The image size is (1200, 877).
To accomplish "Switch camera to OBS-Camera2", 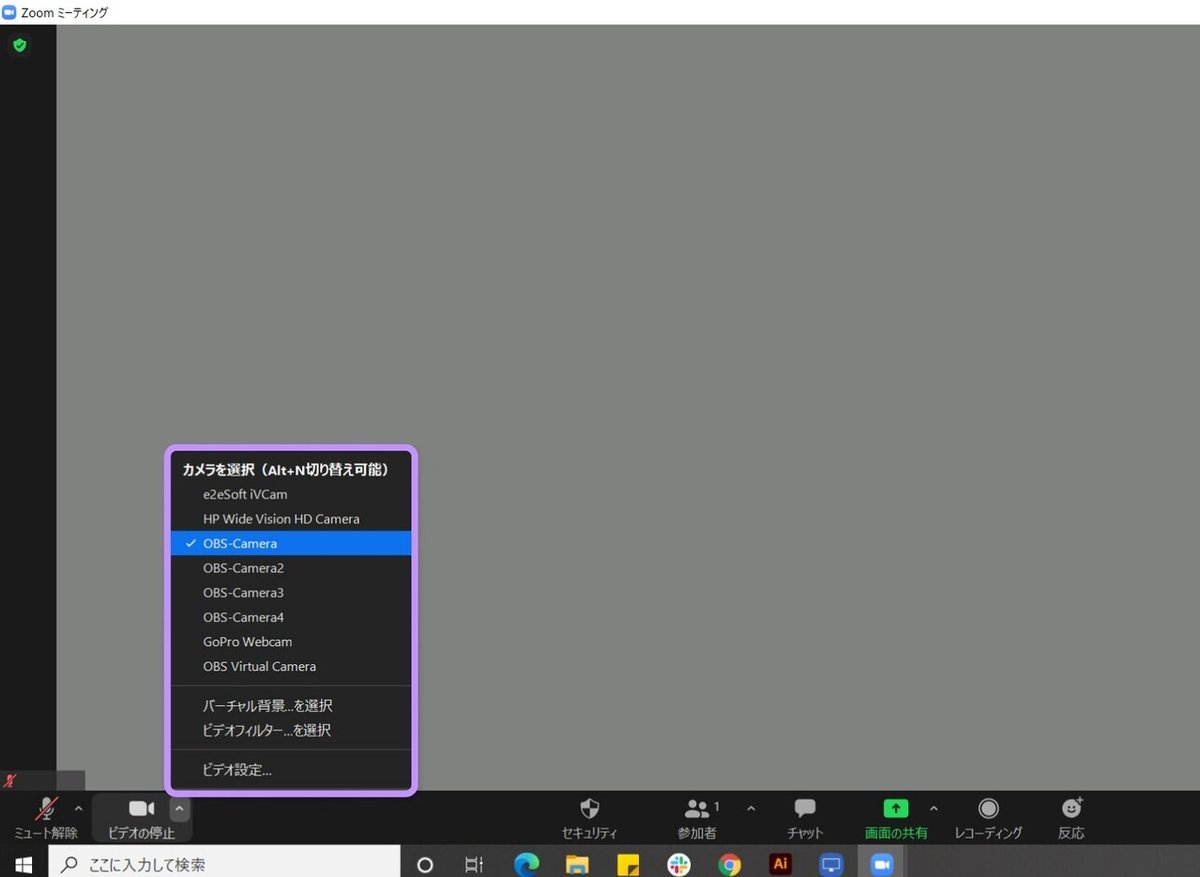I will coord(291,568).
